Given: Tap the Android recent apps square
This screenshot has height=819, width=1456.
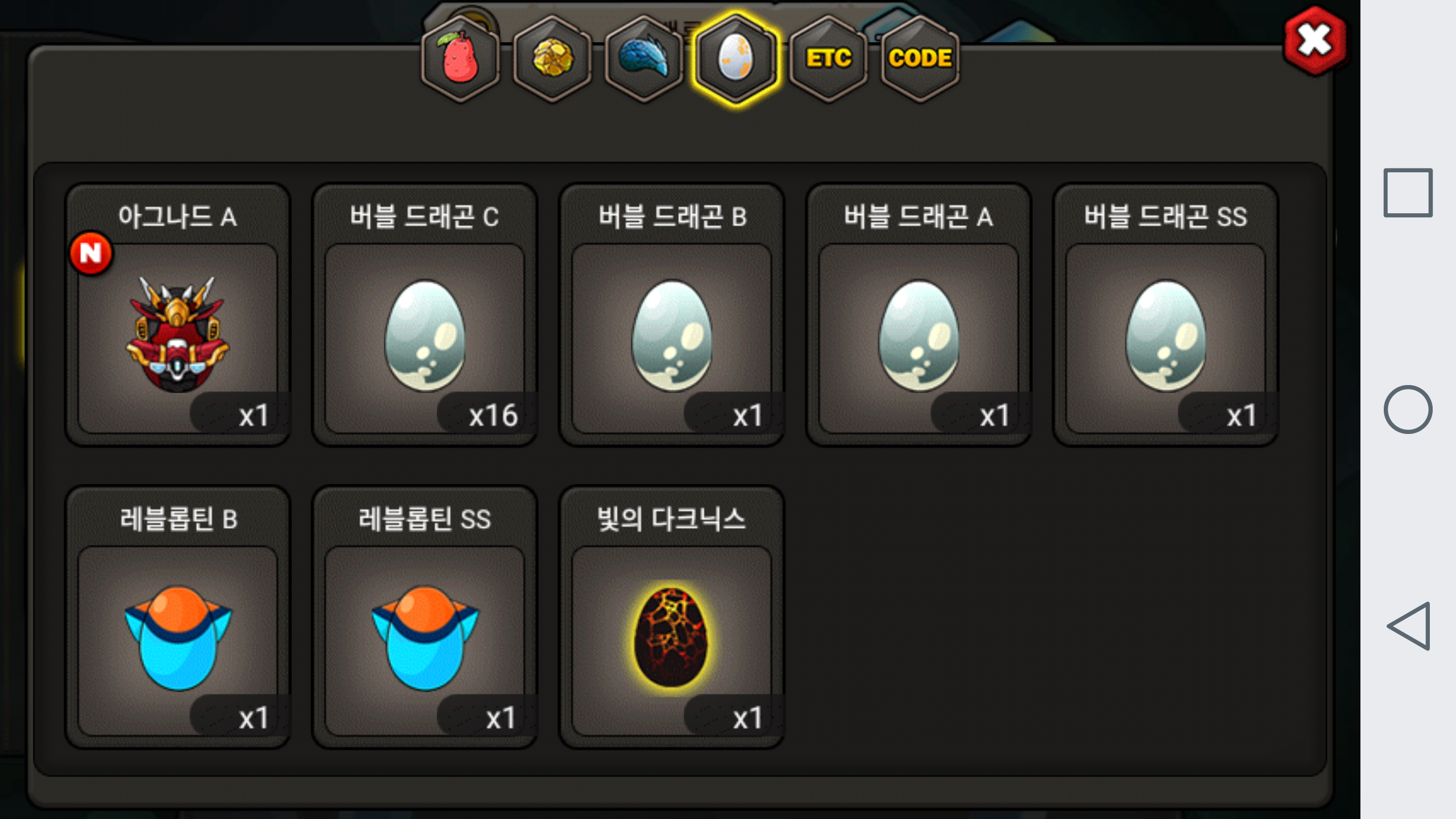Looking at the screenshot, I should click(x=1408, y=193).
